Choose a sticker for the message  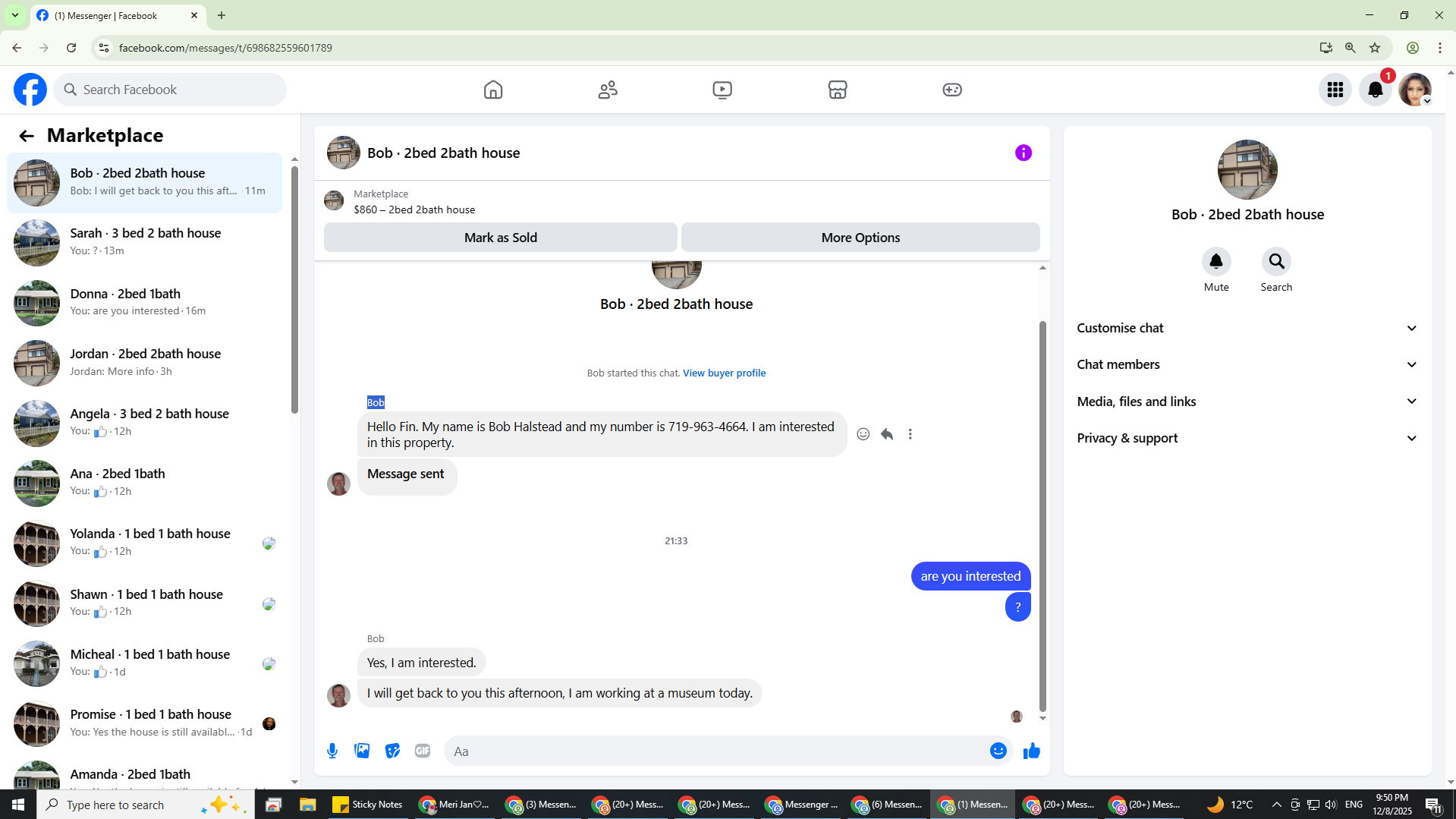[392, 751]
